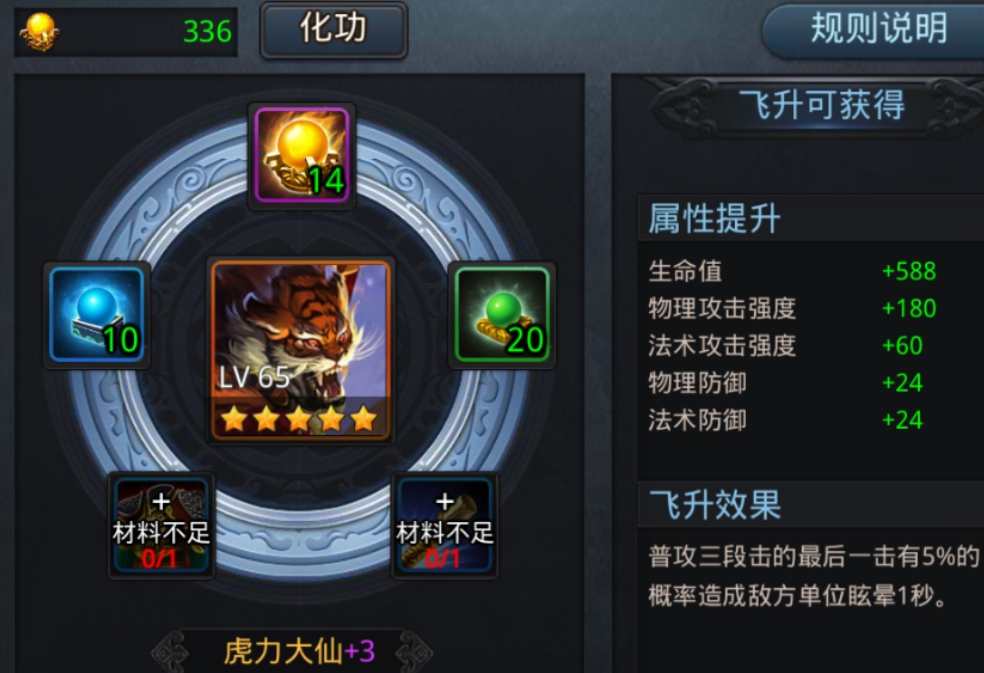The width and height of the screenshot is (984, 673).
Task: Select the 物理防御 +24 row
Action: tap(811, 382)
